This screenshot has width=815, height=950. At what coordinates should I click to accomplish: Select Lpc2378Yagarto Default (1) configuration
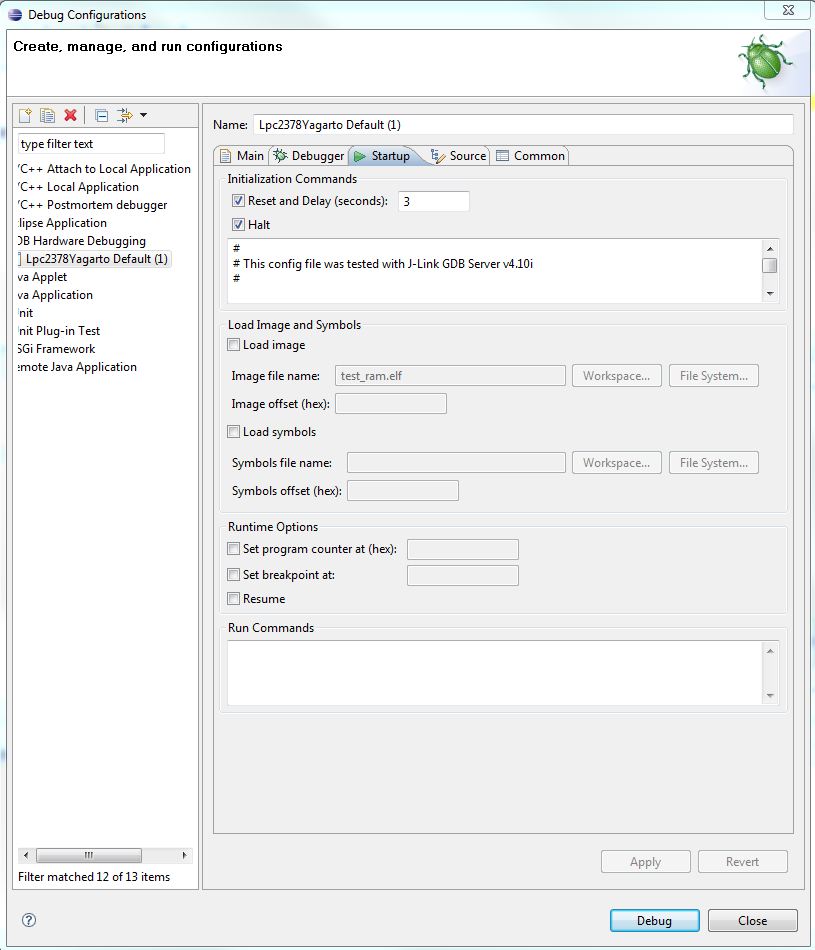coord(96,259)
